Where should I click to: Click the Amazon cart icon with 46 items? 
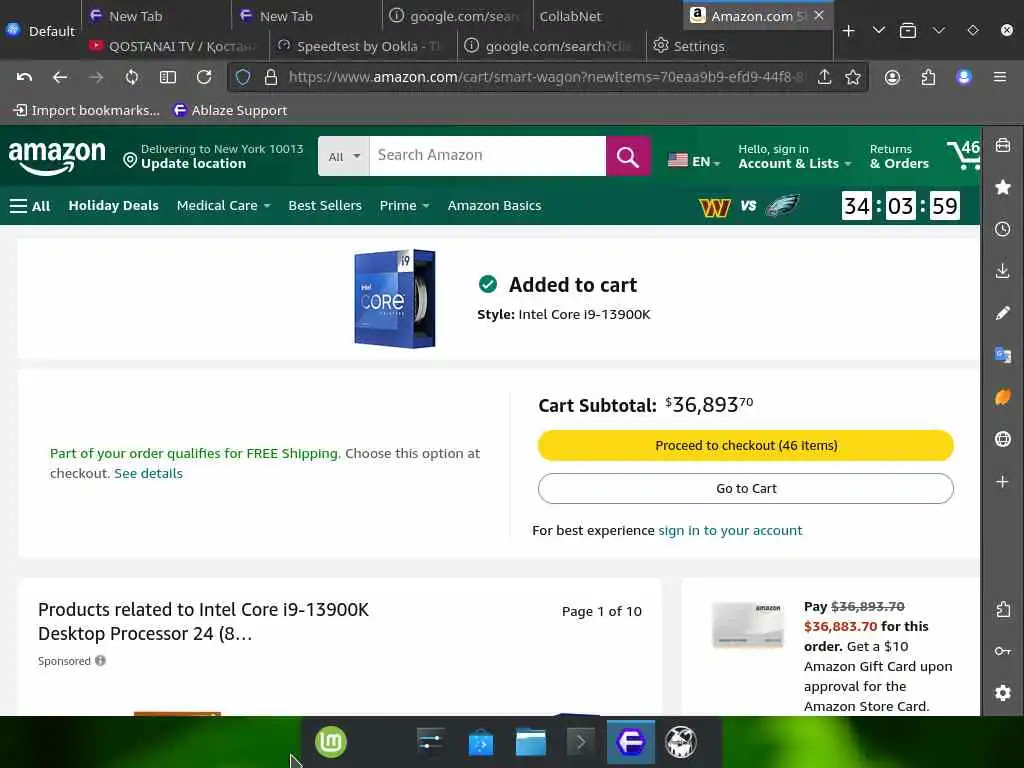click(964, 155)
